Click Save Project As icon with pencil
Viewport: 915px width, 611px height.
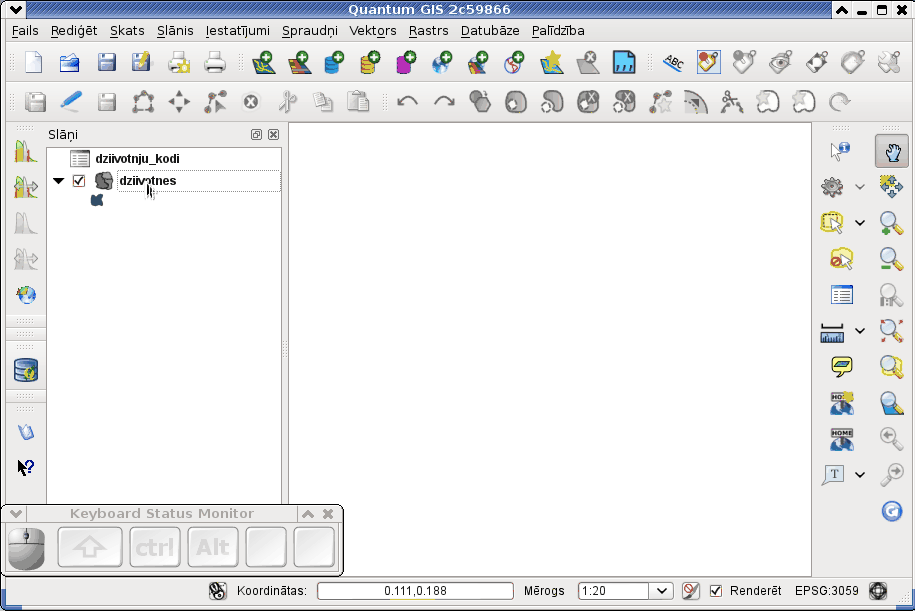141,62
